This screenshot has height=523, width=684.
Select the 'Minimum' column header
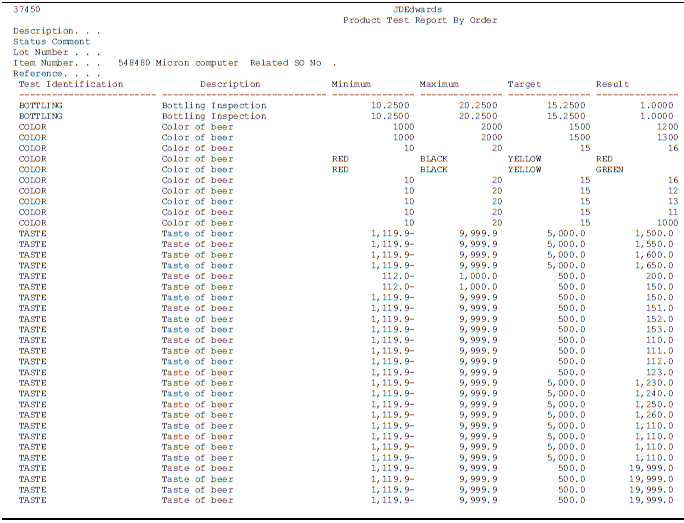351,84
